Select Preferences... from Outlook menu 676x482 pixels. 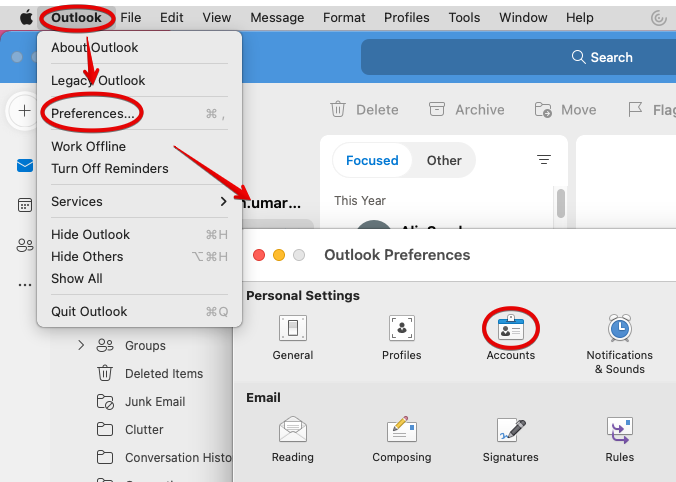click(x=93, y=114)
